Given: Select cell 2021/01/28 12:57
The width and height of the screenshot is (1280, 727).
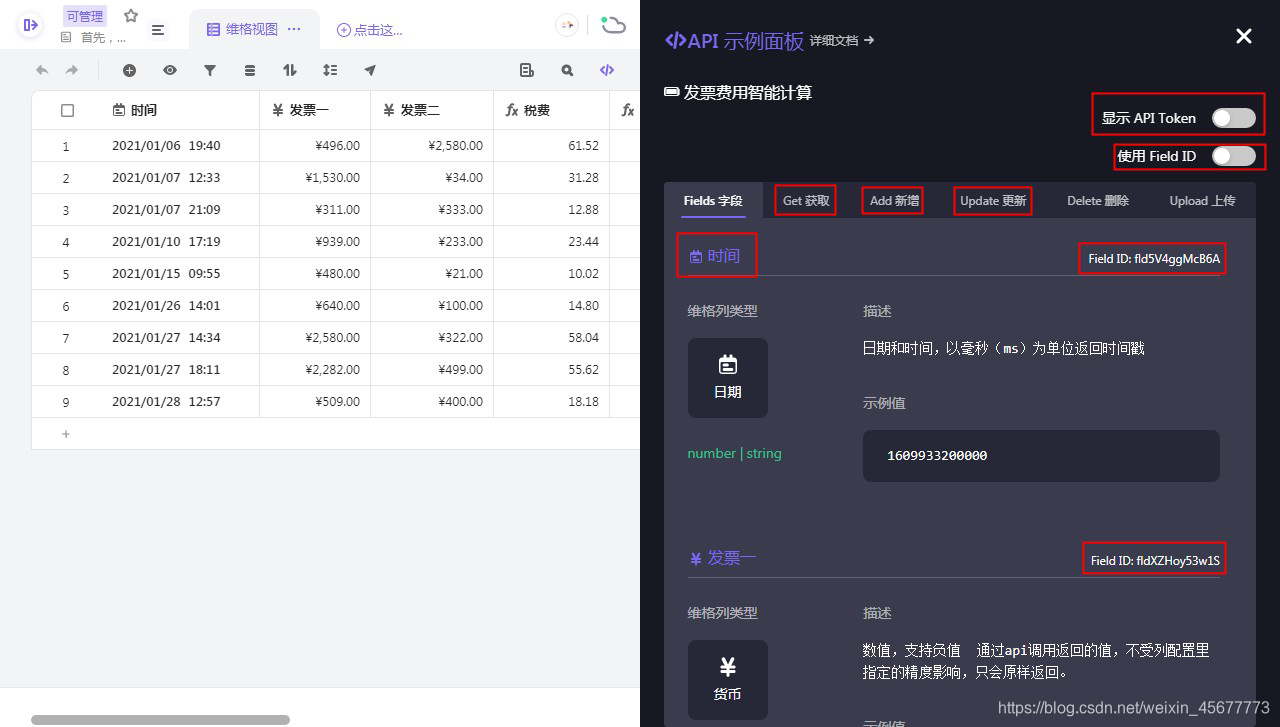Looking at the screenshot, I should pos(180,402).
